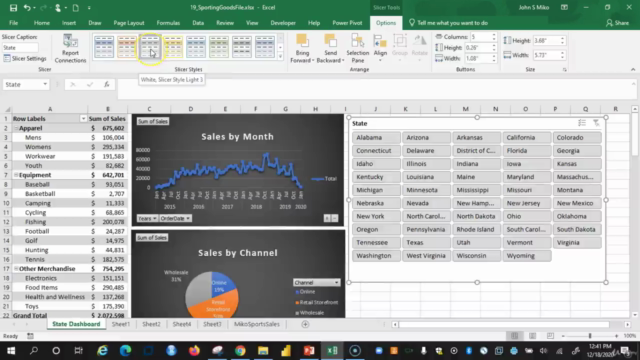The image size is (640, 360).
Task: Click Send Backward
Action: 330,49
